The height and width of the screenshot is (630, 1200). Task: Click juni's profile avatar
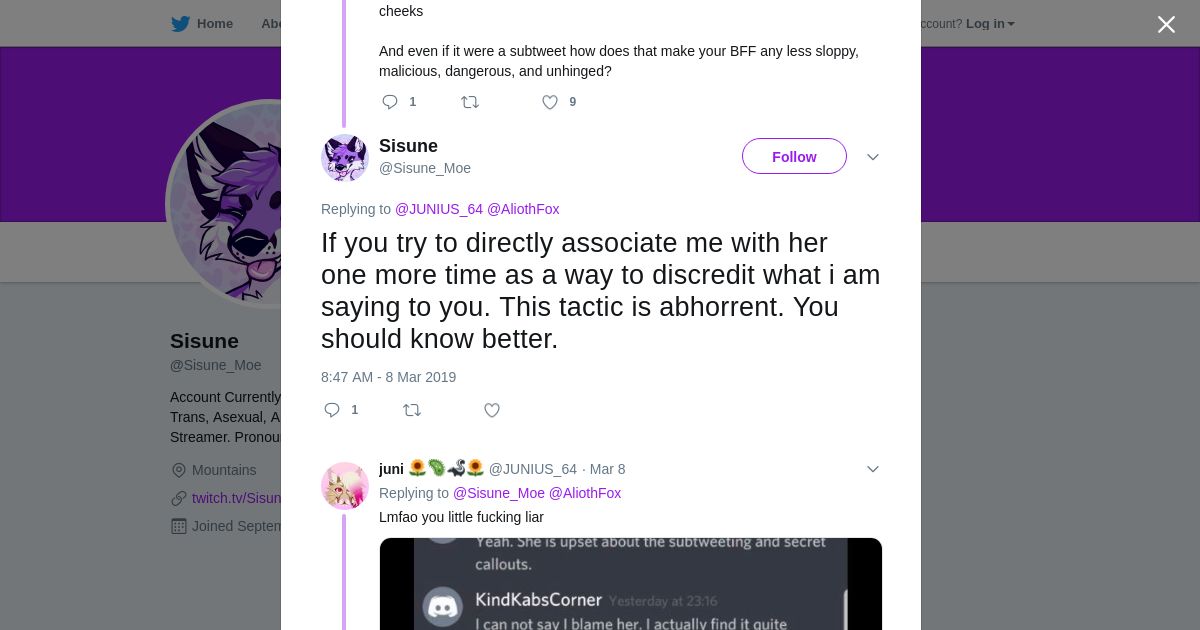coord(345,486)
